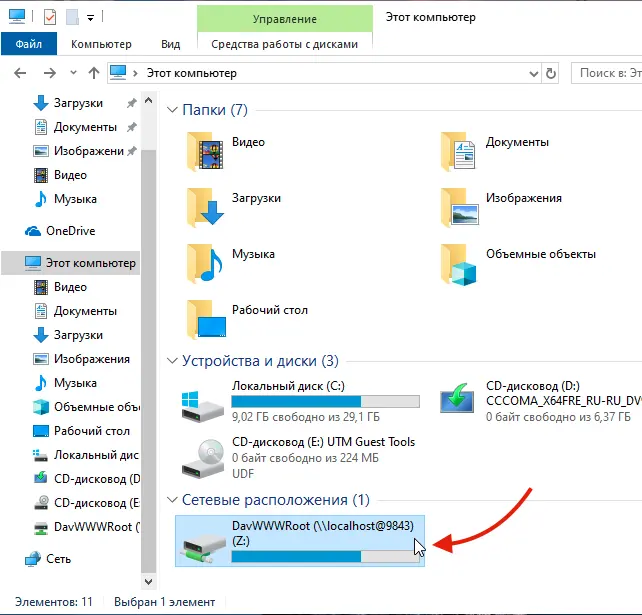Image resolution: width=642 pixels, height=615 pixels.
Task: Select Этот компьютер in navigation pane
Action: 71,262
